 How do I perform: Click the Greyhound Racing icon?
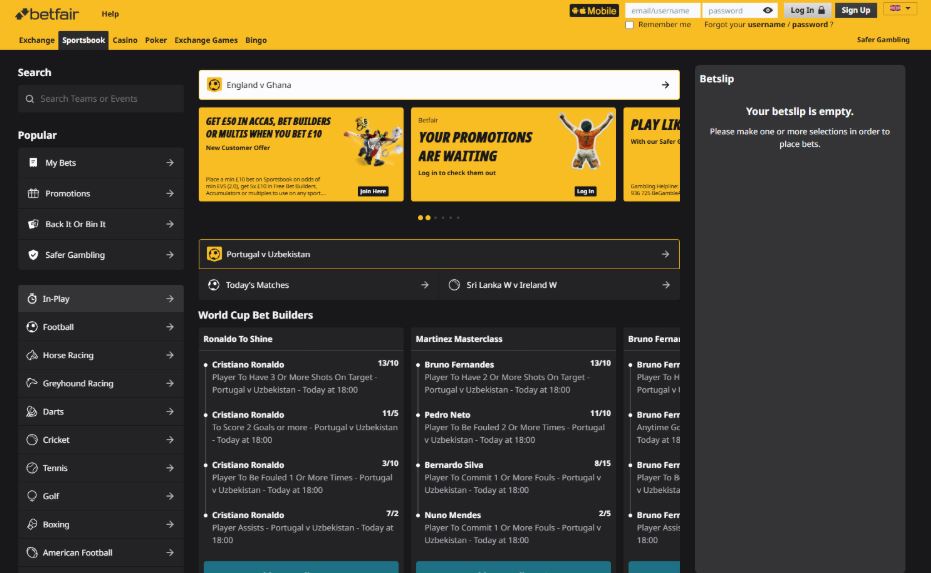(32, 383)
